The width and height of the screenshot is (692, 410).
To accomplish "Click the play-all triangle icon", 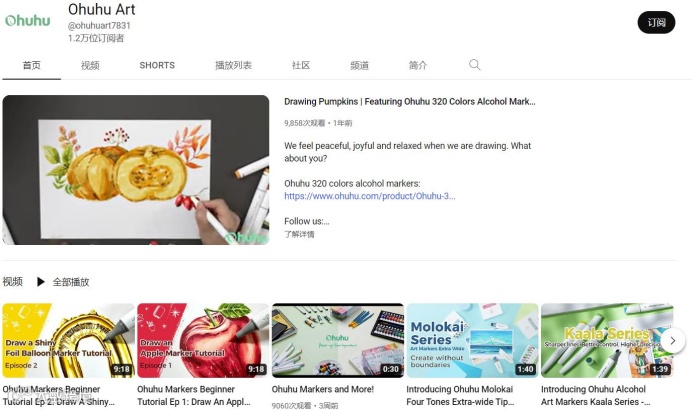I will pyautogui.click(x=41, y=282).
